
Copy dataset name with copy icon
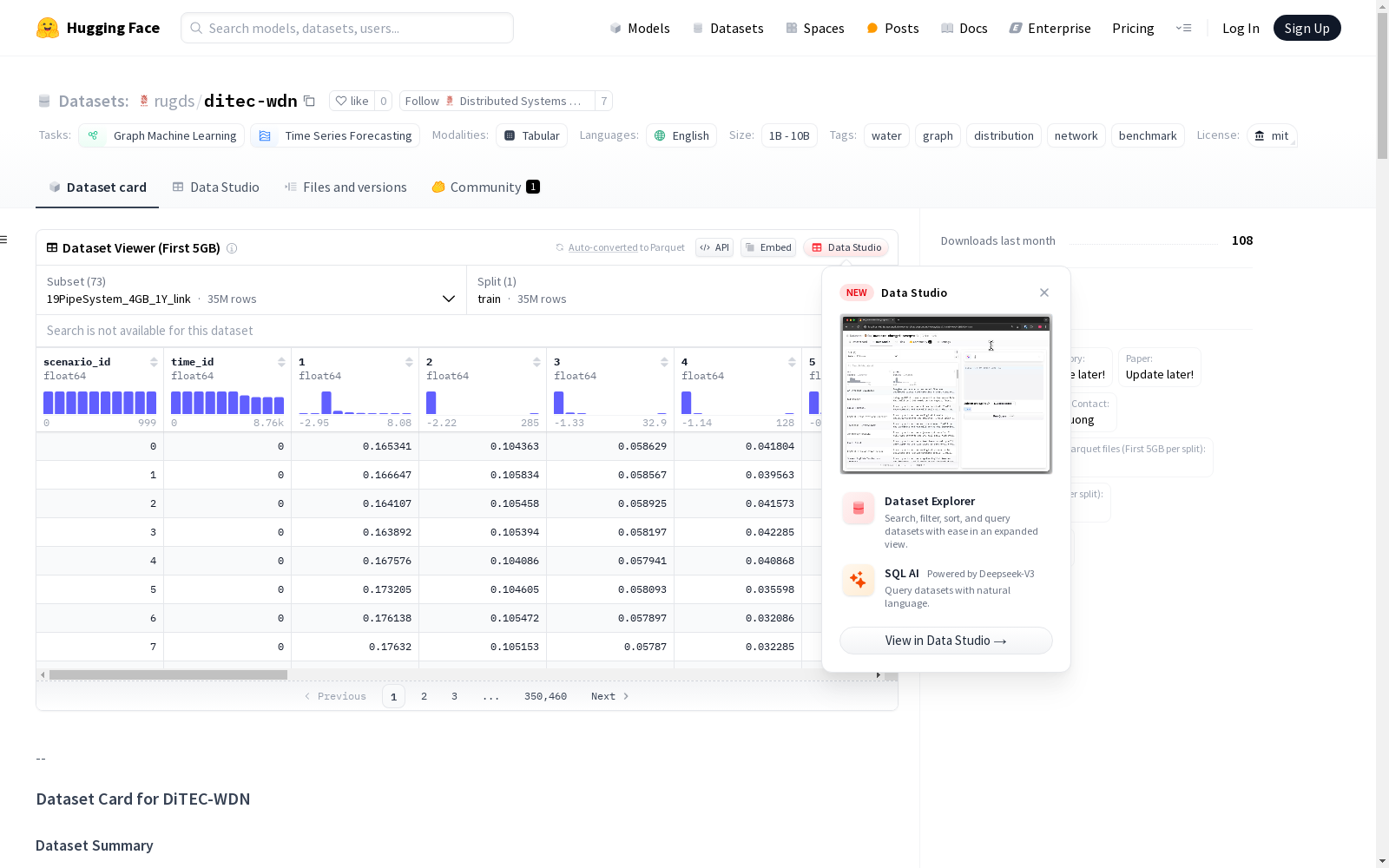tap(309, 101)
